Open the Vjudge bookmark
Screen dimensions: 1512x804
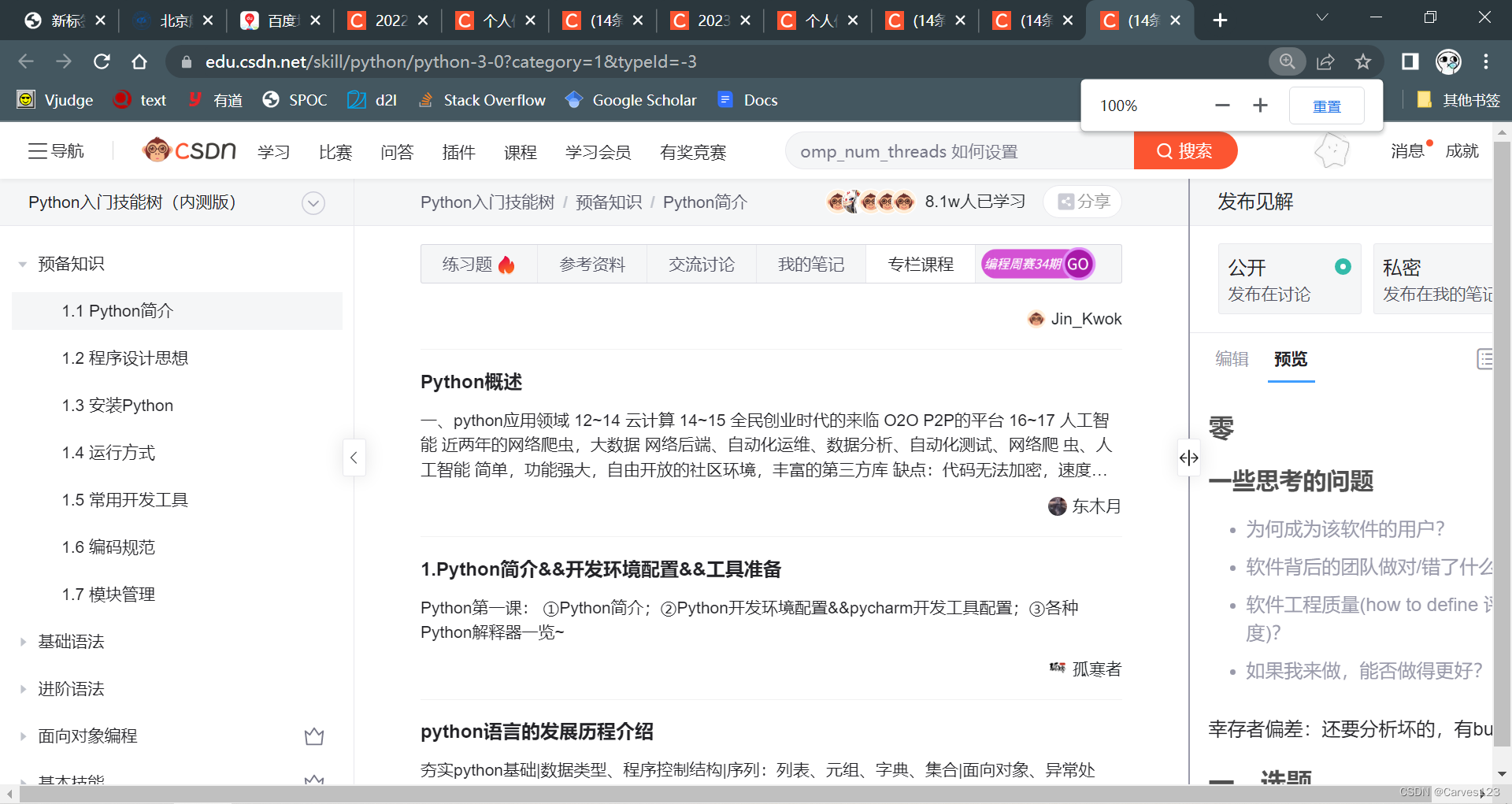55,100
